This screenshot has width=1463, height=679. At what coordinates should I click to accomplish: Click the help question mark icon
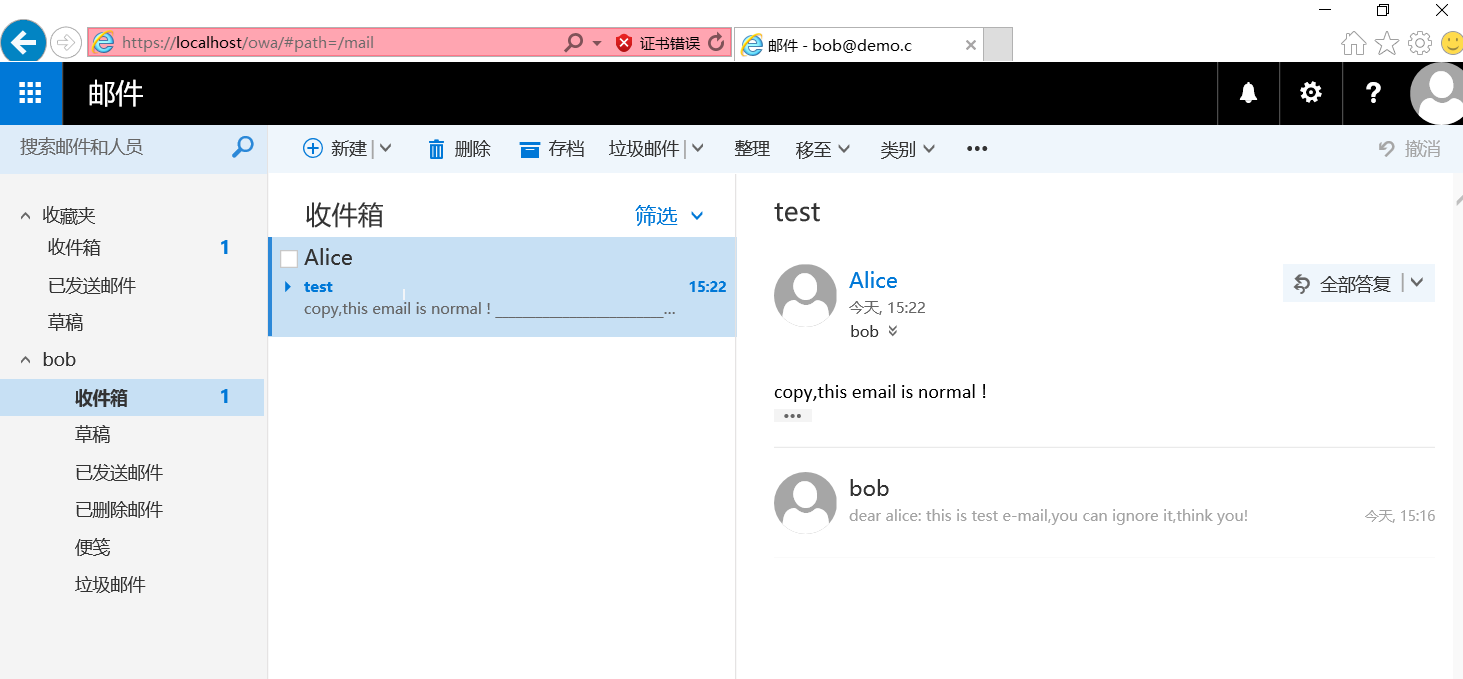(1373, 93)
